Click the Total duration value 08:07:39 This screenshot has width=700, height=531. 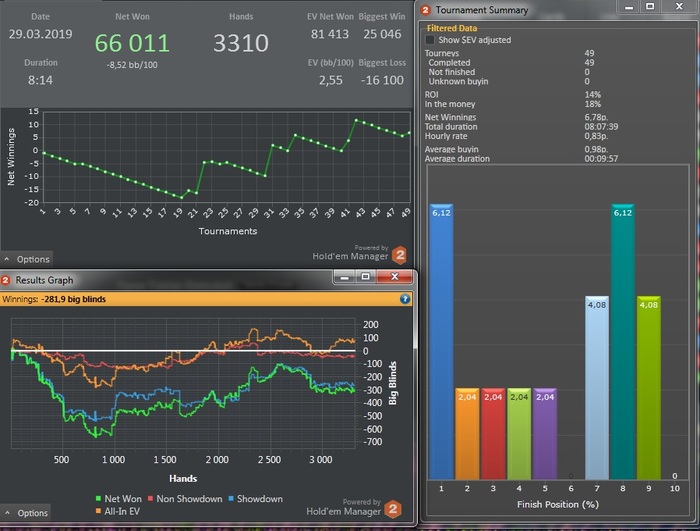point(601,127)
